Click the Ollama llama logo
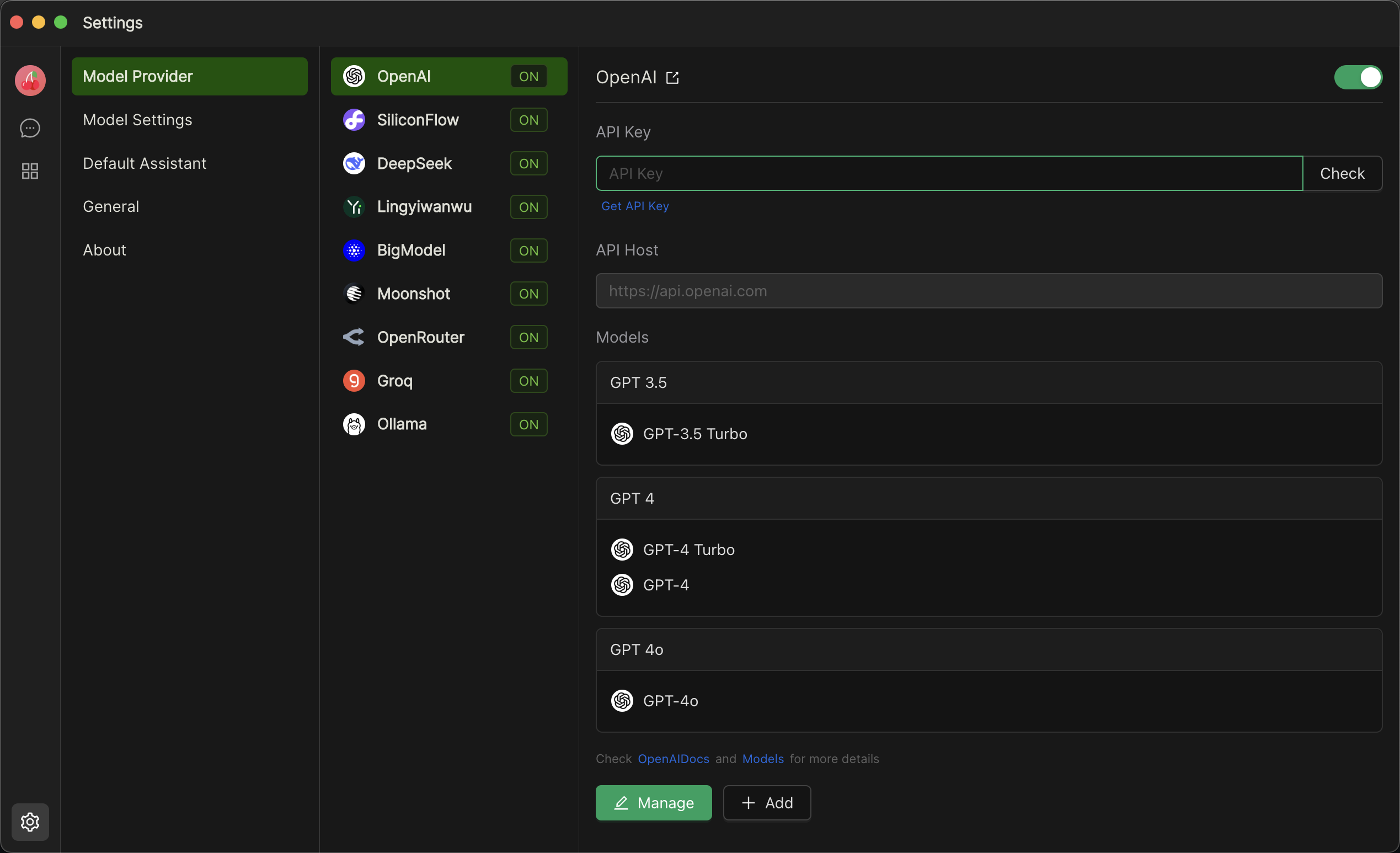Viewport: 1400px width, 853px height. pyautogui.click(x=354, y=424)
